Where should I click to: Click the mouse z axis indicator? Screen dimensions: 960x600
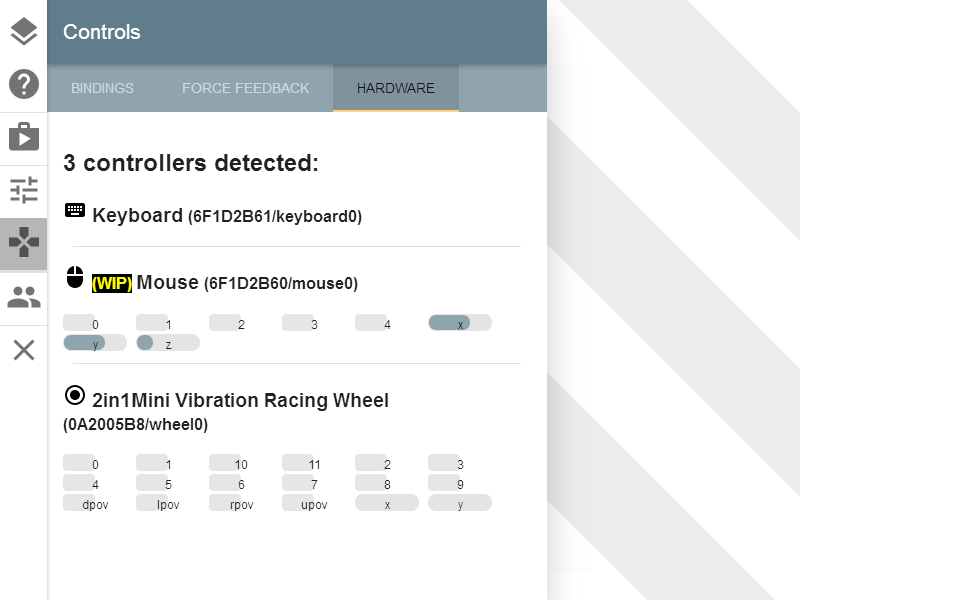168,343
